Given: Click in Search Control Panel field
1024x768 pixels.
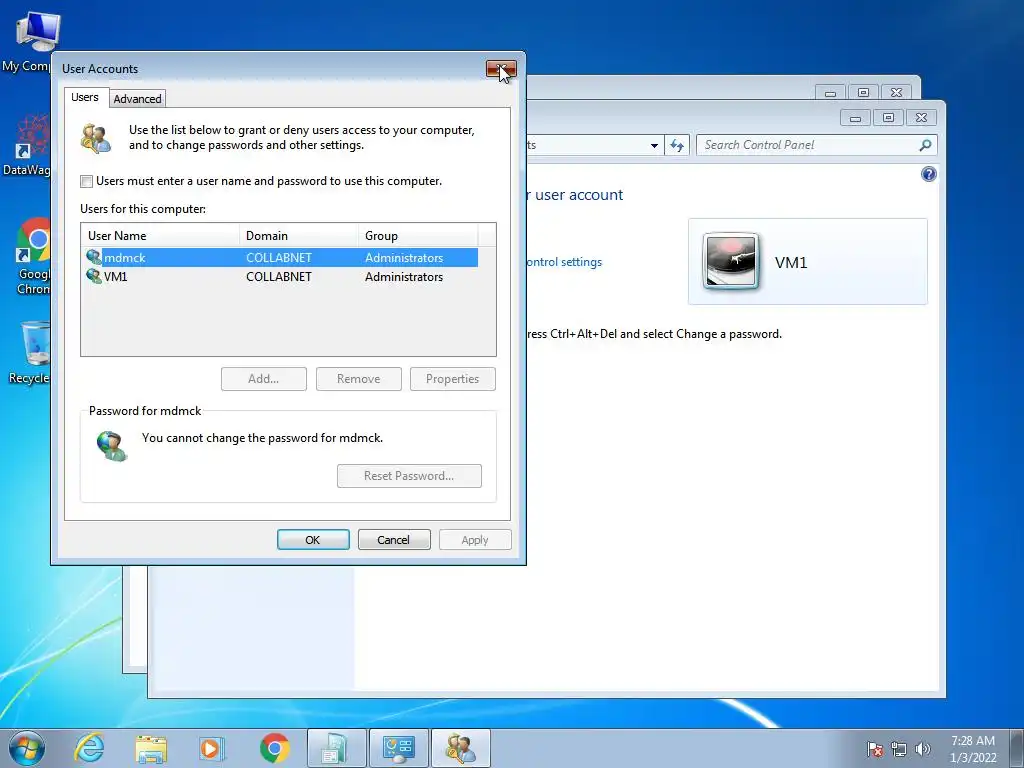Looking at the screenshot, I should click(808, 145).
